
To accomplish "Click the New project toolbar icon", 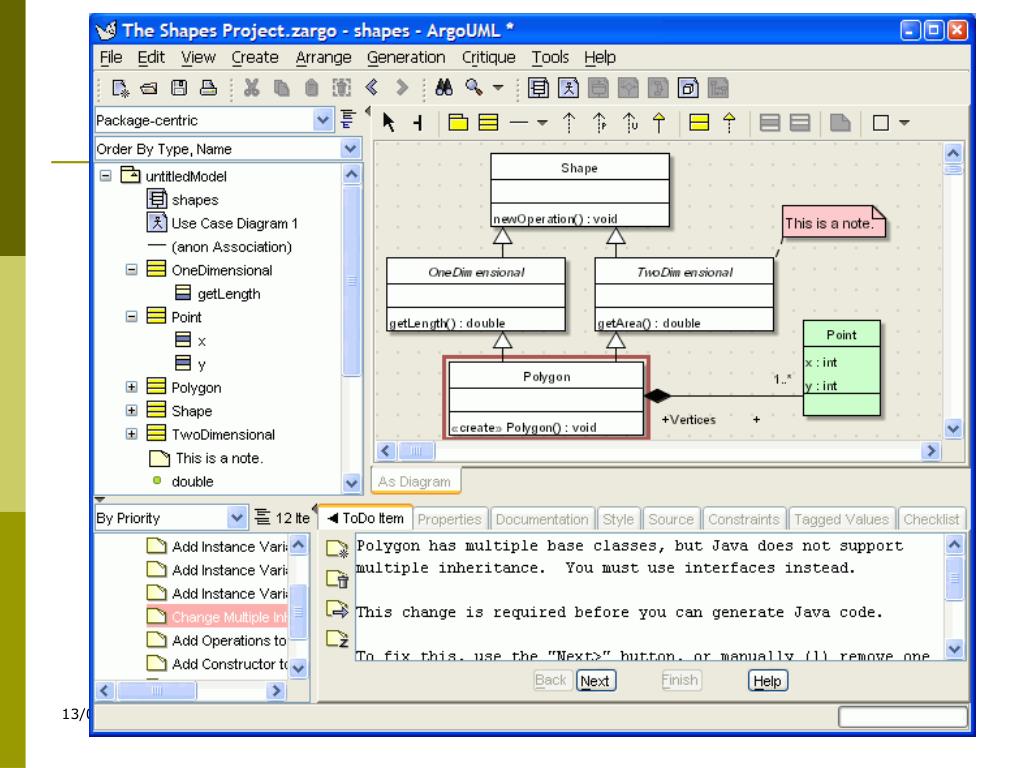I will [120, 88].
